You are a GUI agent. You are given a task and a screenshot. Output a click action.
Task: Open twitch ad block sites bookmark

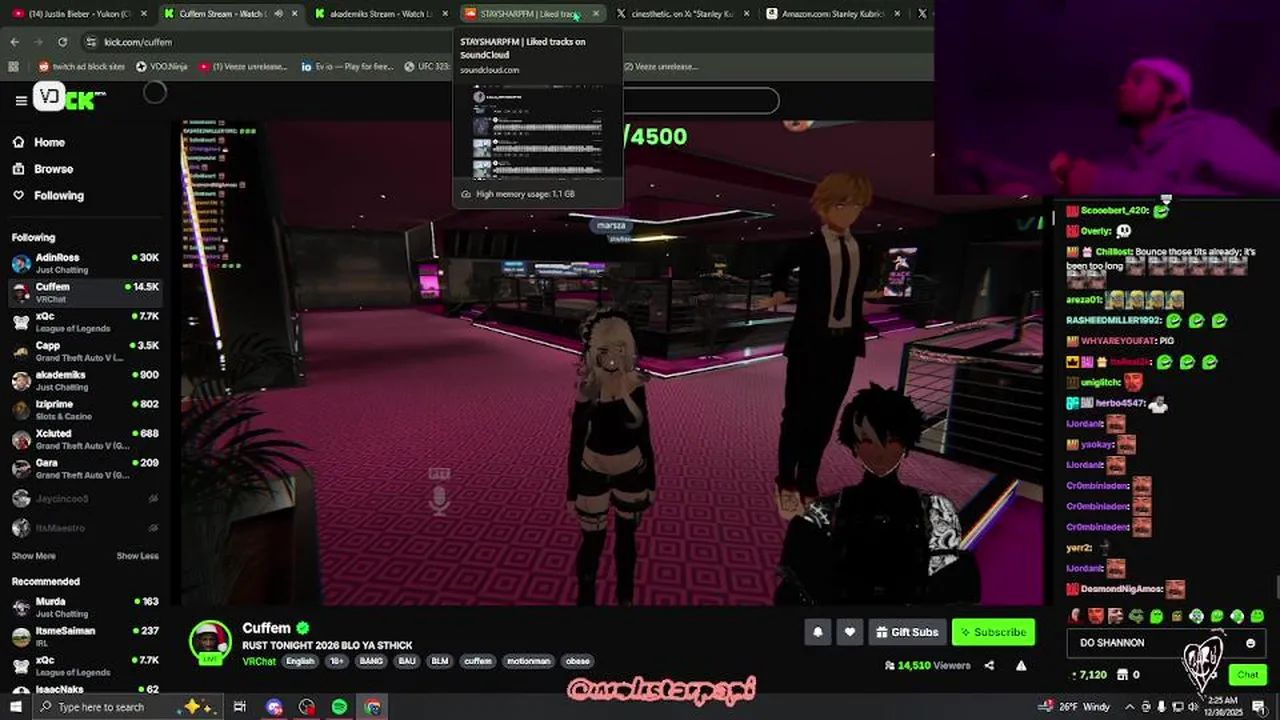[81, 67]
